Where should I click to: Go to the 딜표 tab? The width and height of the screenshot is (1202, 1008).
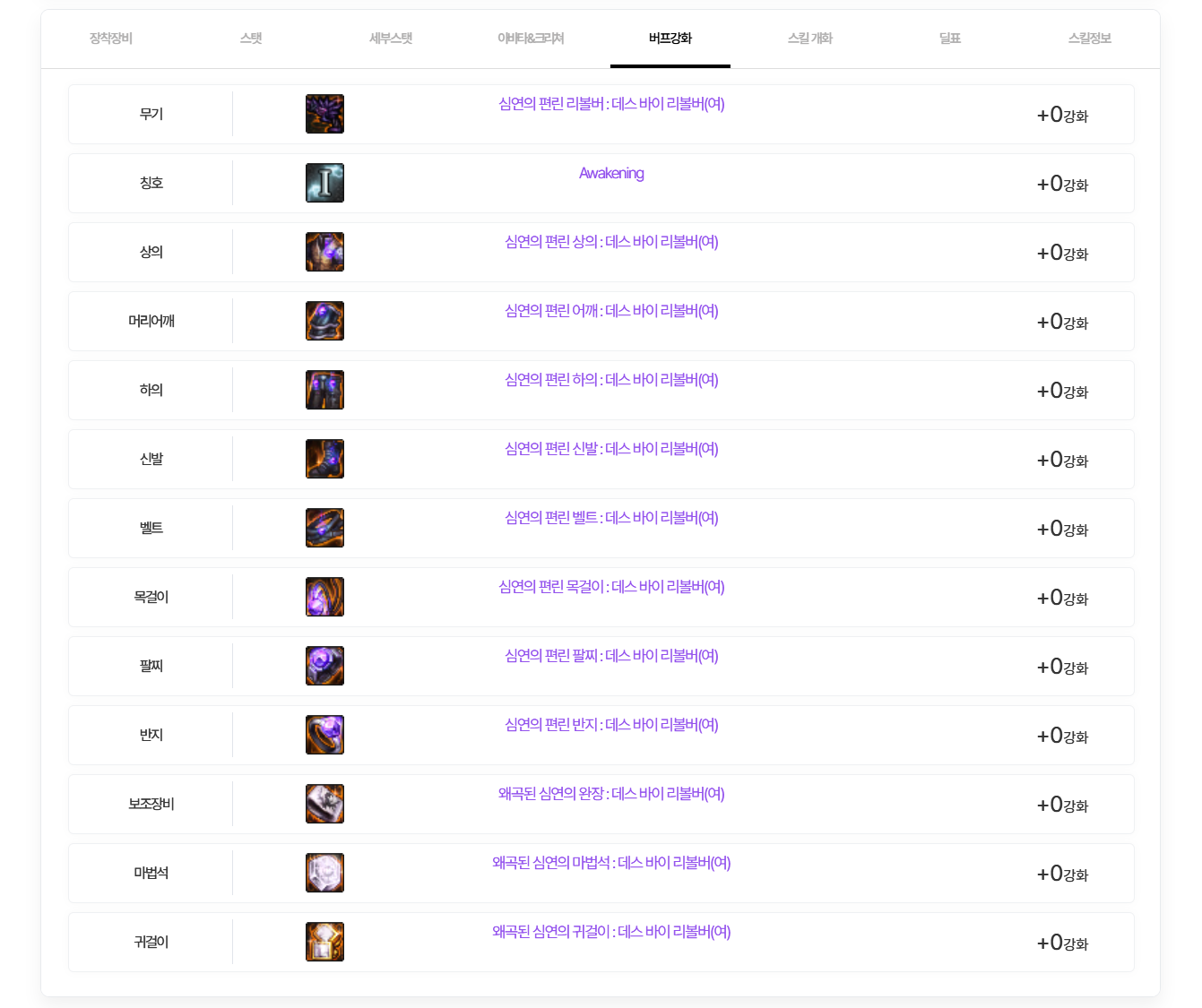[x=950, y=39]
